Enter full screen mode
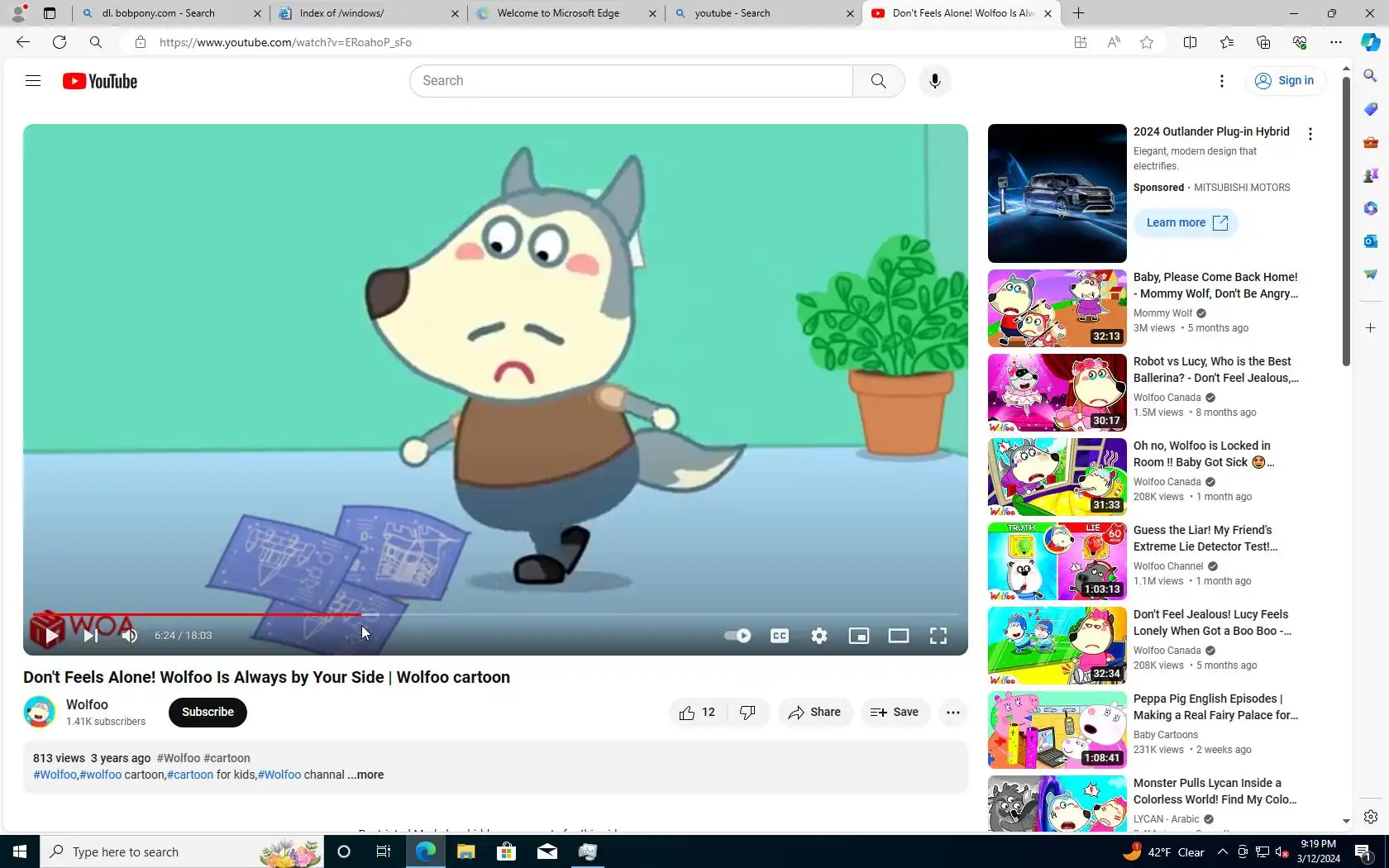 click(x=938, y=636)
